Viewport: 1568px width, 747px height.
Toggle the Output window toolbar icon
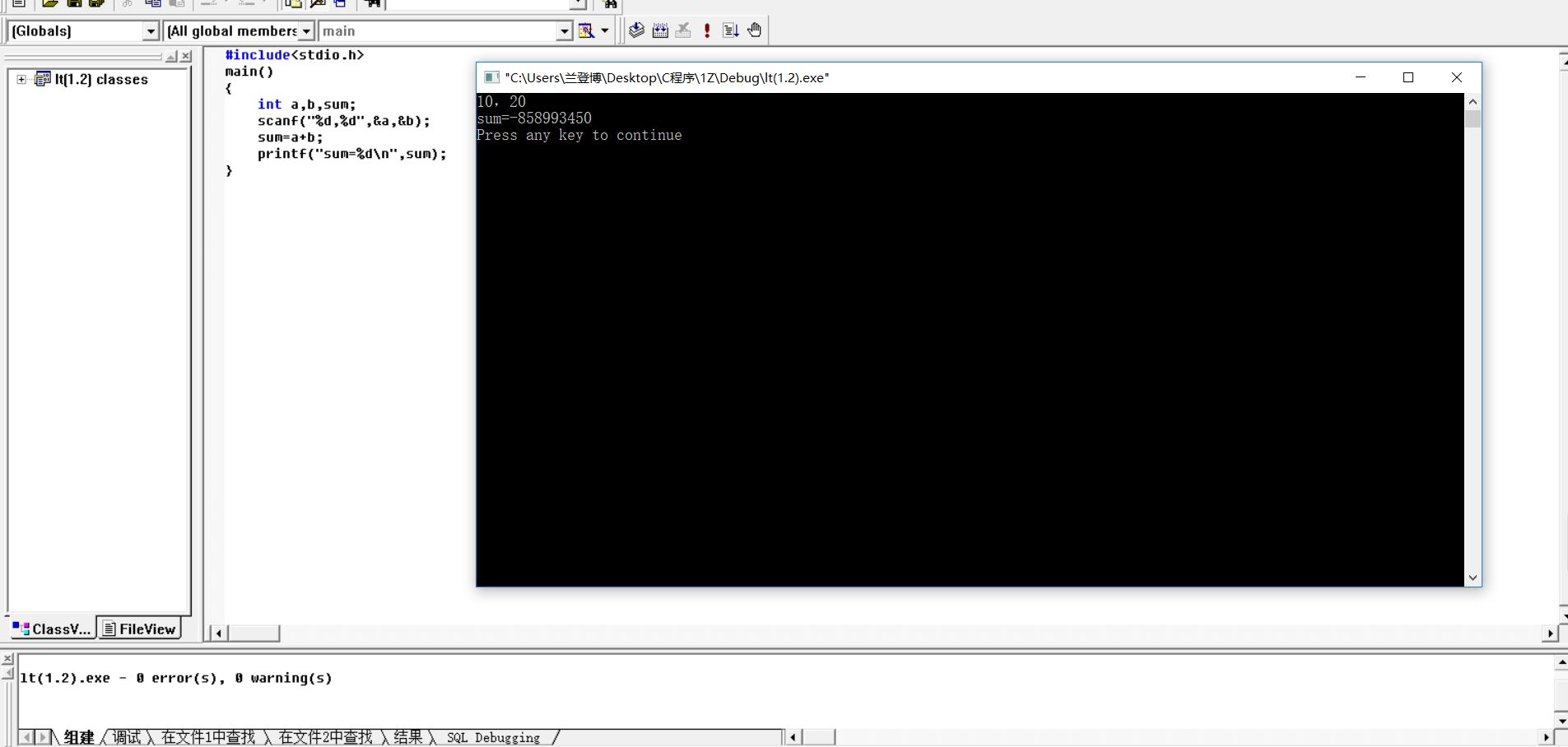(x=318, y=3)
